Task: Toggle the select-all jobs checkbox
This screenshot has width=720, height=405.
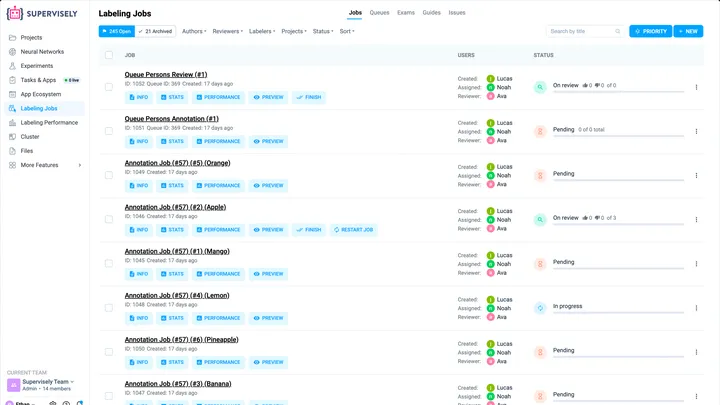Action: coord(109,55)
